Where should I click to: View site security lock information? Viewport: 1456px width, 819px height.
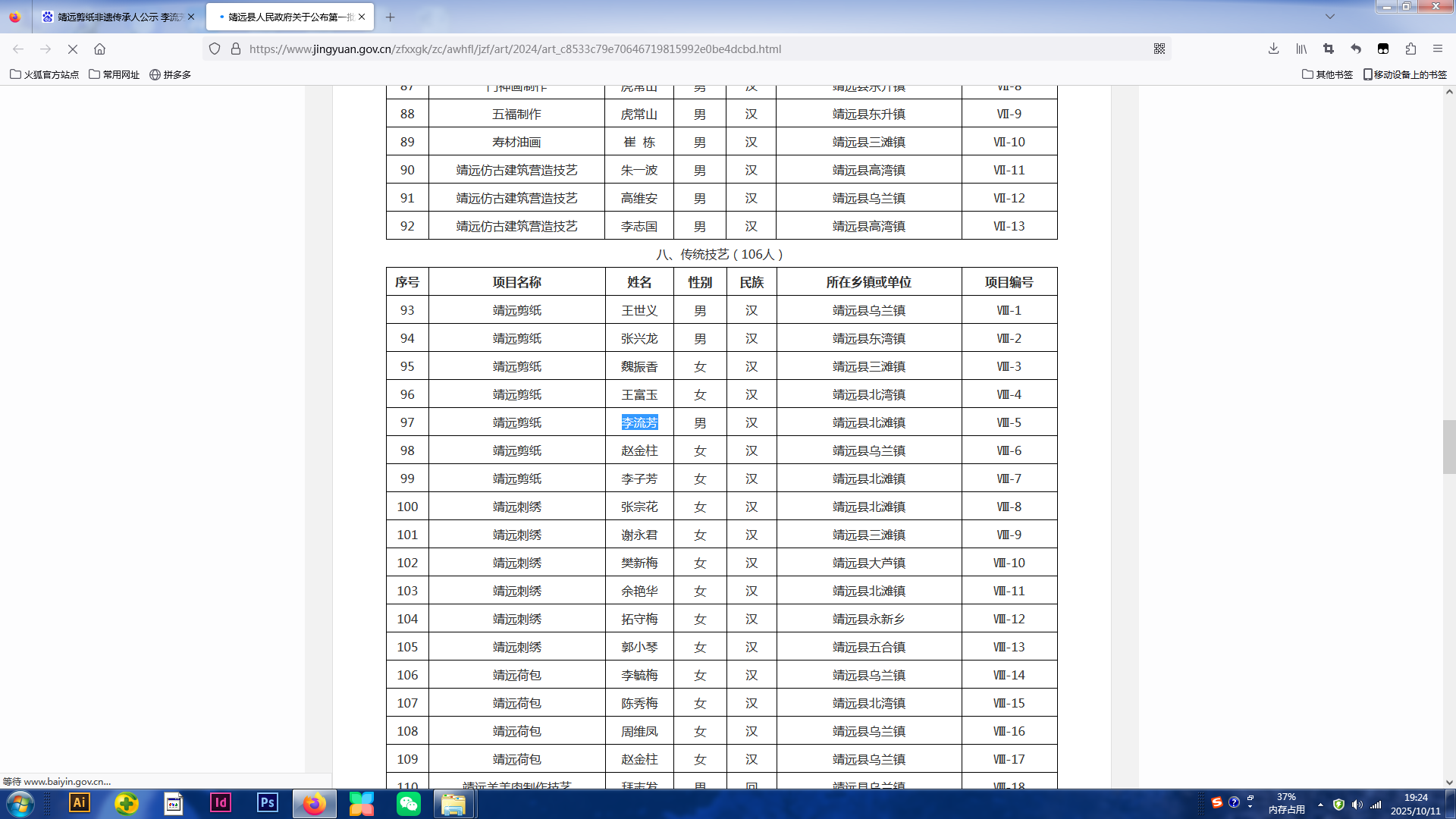(x=236, y=49)
